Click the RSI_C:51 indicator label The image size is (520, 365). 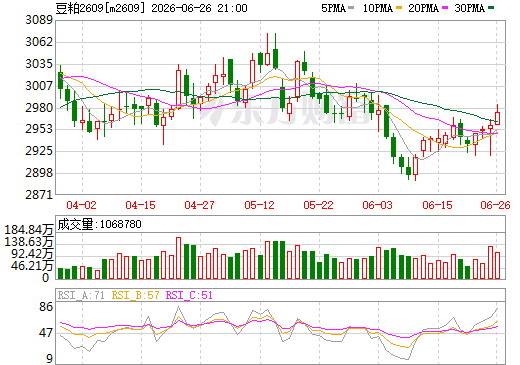point(189,295)
